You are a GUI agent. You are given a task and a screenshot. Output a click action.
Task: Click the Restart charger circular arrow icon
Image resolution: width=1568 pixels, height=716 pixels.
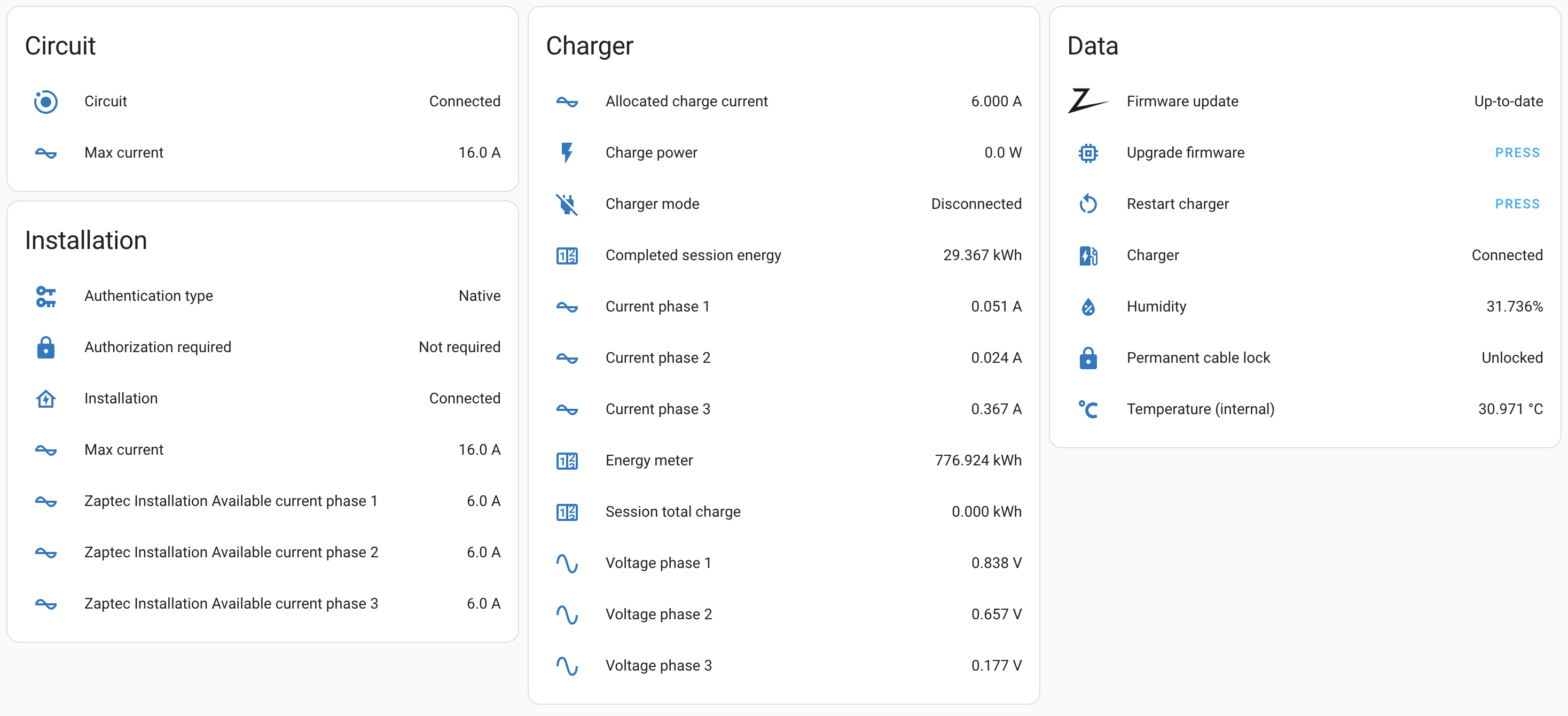pos(1088,204)
